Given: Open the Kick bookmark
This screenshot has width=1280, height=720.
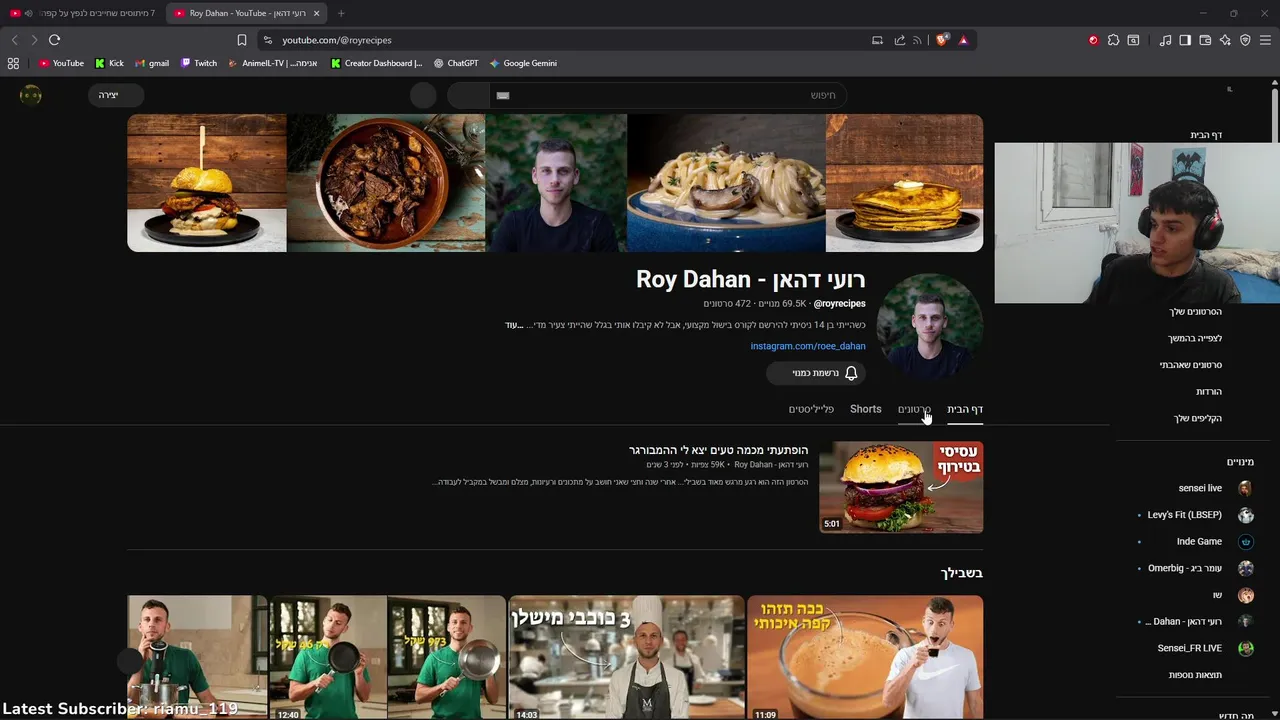Looking at the screenshot, I should (x=110, y=63).
